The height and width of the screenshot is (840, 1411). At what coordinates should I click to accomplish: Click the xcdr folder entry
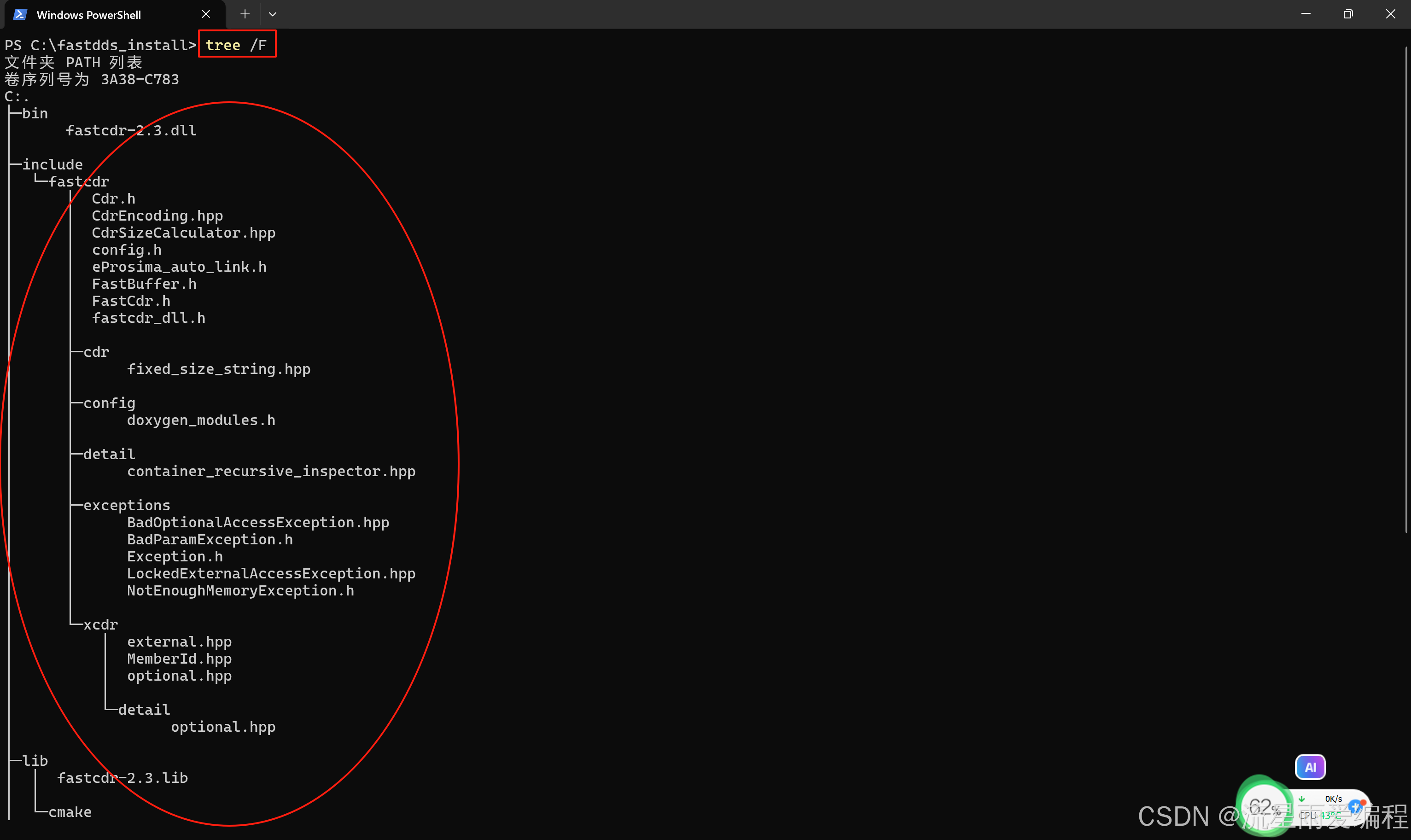click(101, 625)
